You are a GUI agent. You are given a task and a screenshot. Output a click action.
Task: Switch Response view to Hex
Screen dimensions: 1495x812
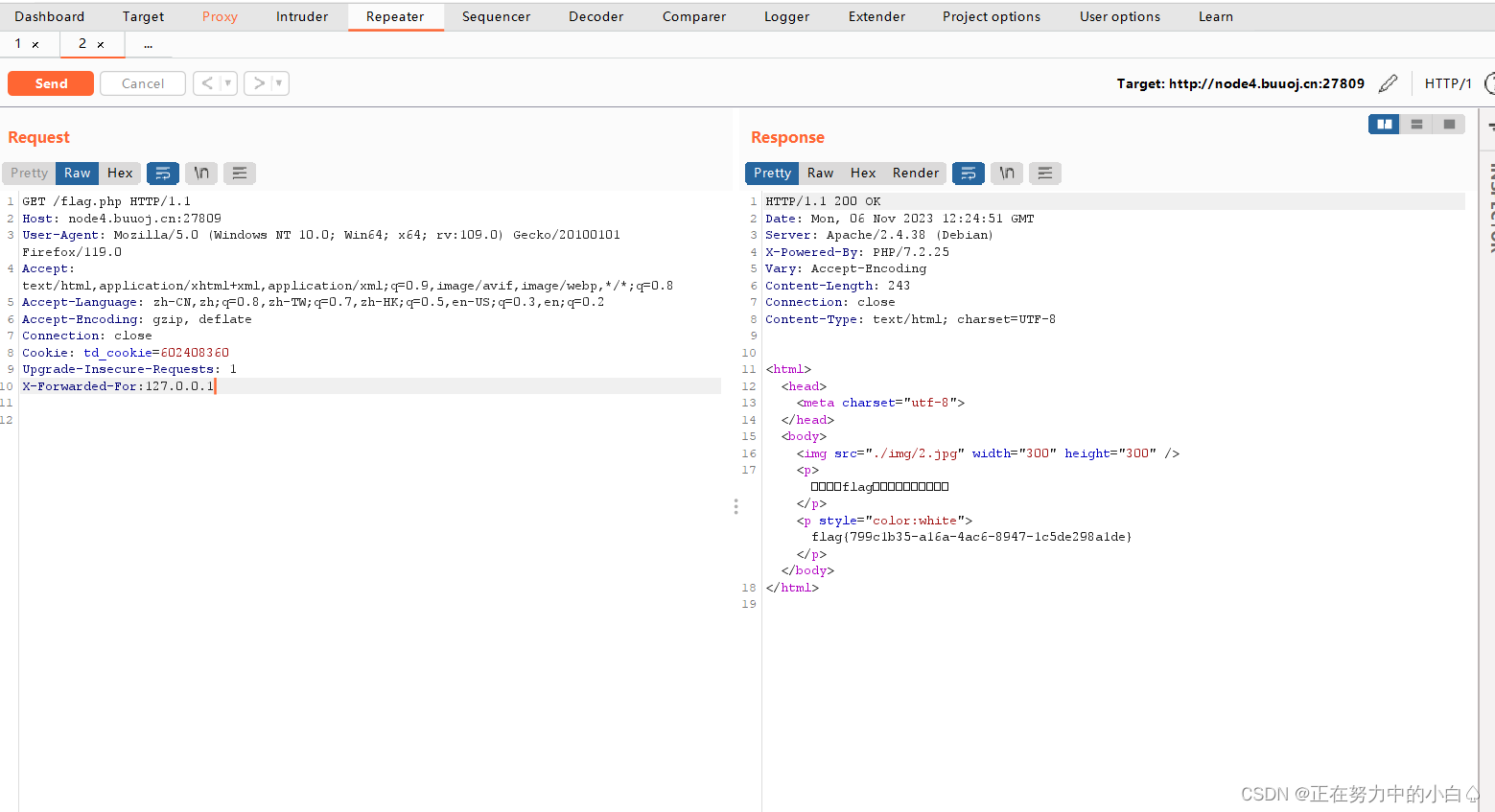[x=863, y=173]
